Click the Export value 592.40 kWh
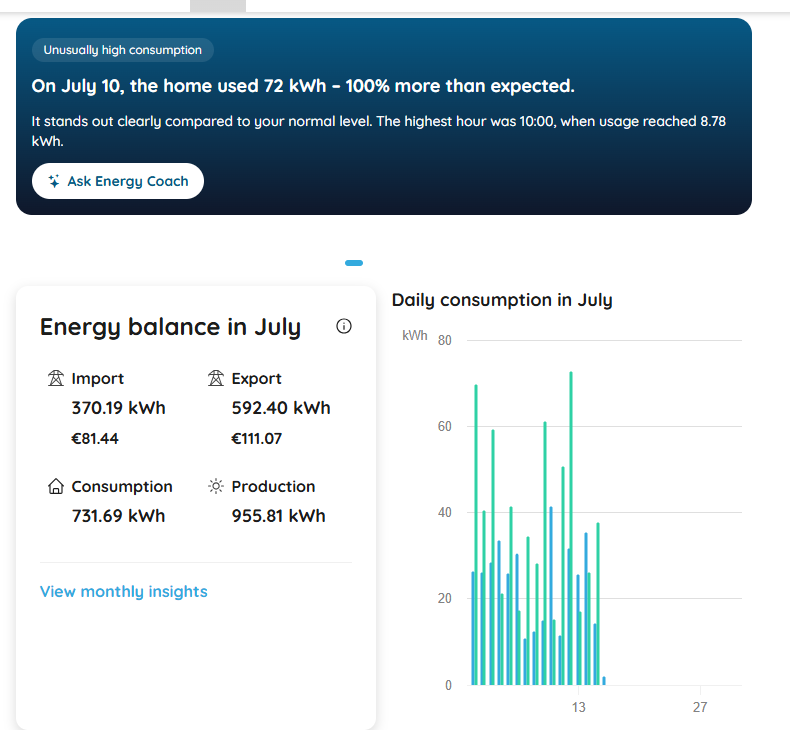This screenshot has height=730, width=790. click(x=281, y=408)
